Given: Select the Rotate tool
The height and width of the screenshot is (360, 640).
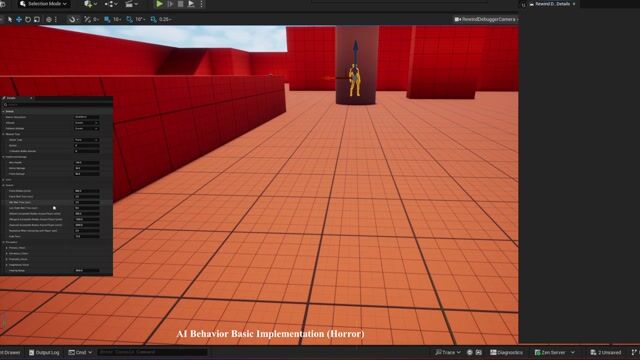Looking at the screenshot, I should click(x=28, y=19).
